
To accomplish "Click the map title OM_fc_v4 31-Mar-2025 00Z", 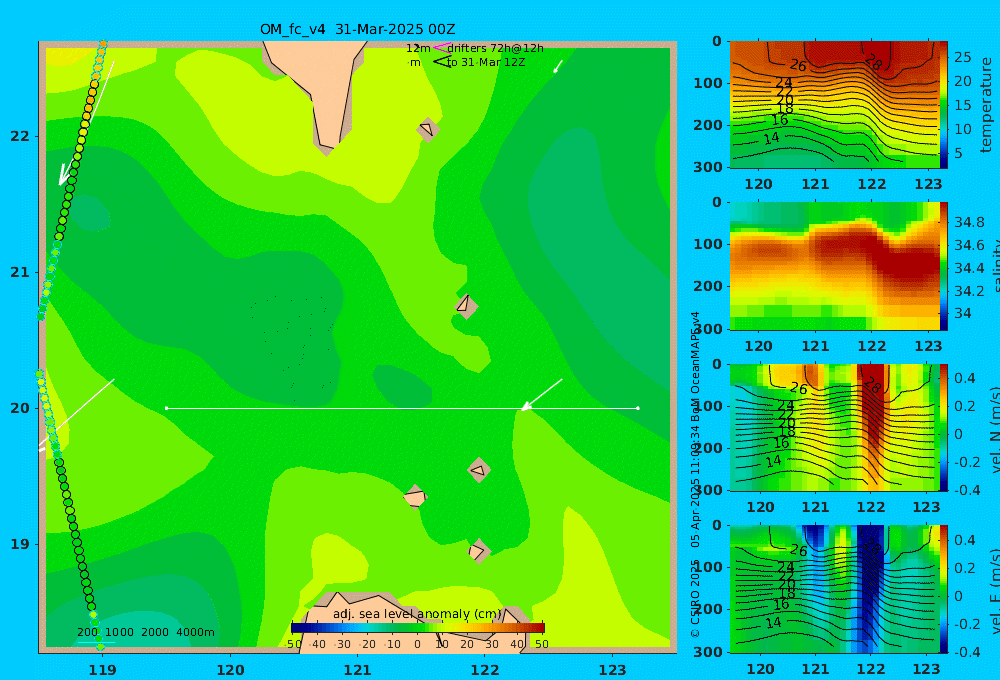I will point(357,29).
